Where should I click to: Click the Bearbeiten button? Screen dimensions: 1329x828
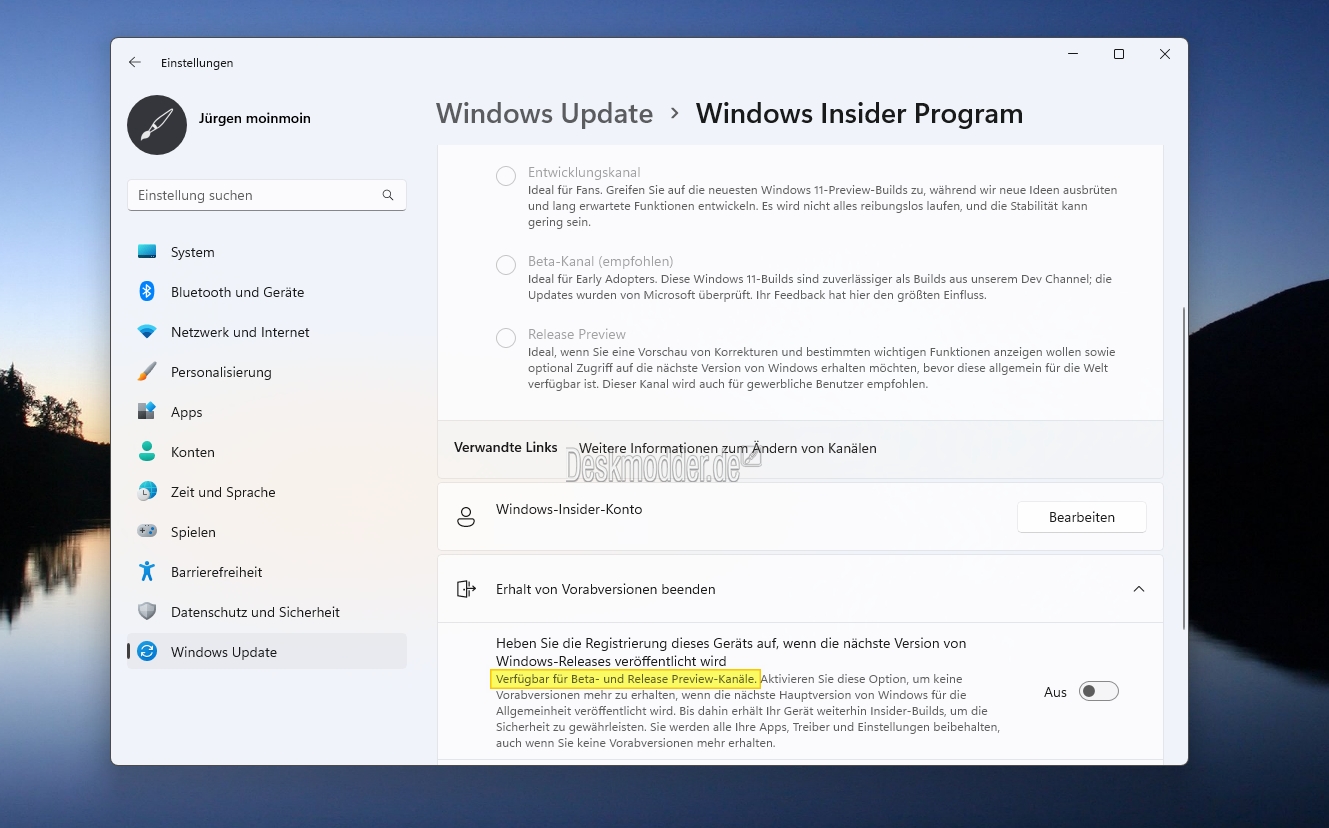point(1082,517)
